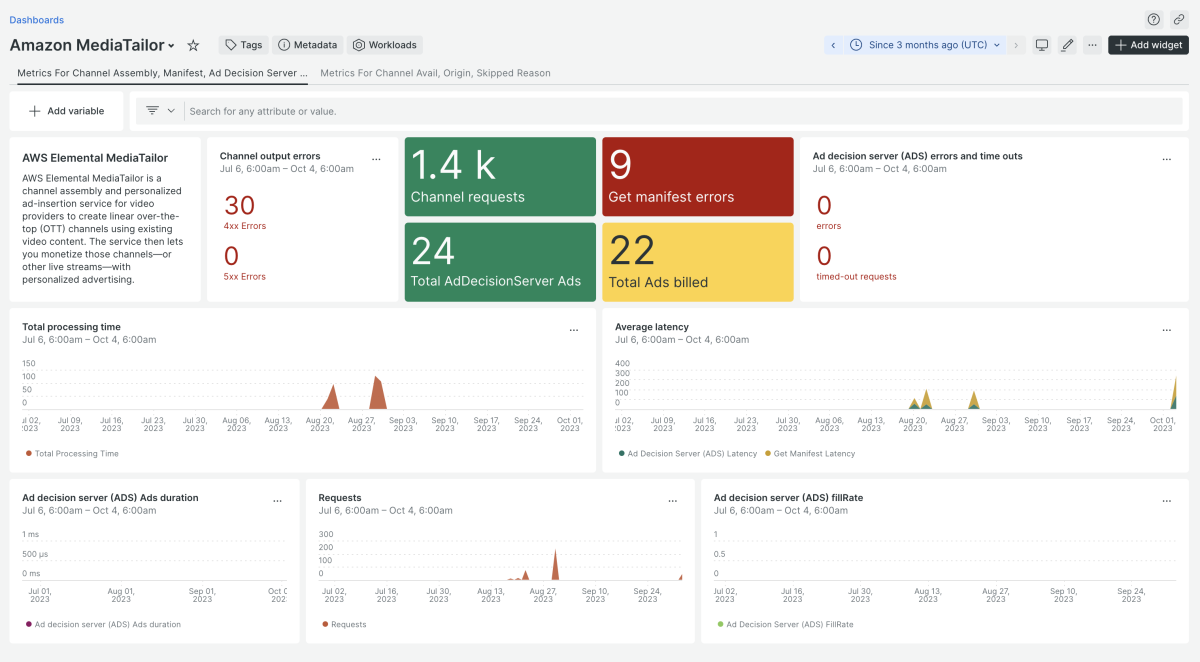1200x662 pixels.
Task: Click the filter icon in search bar
Action: 153,111
